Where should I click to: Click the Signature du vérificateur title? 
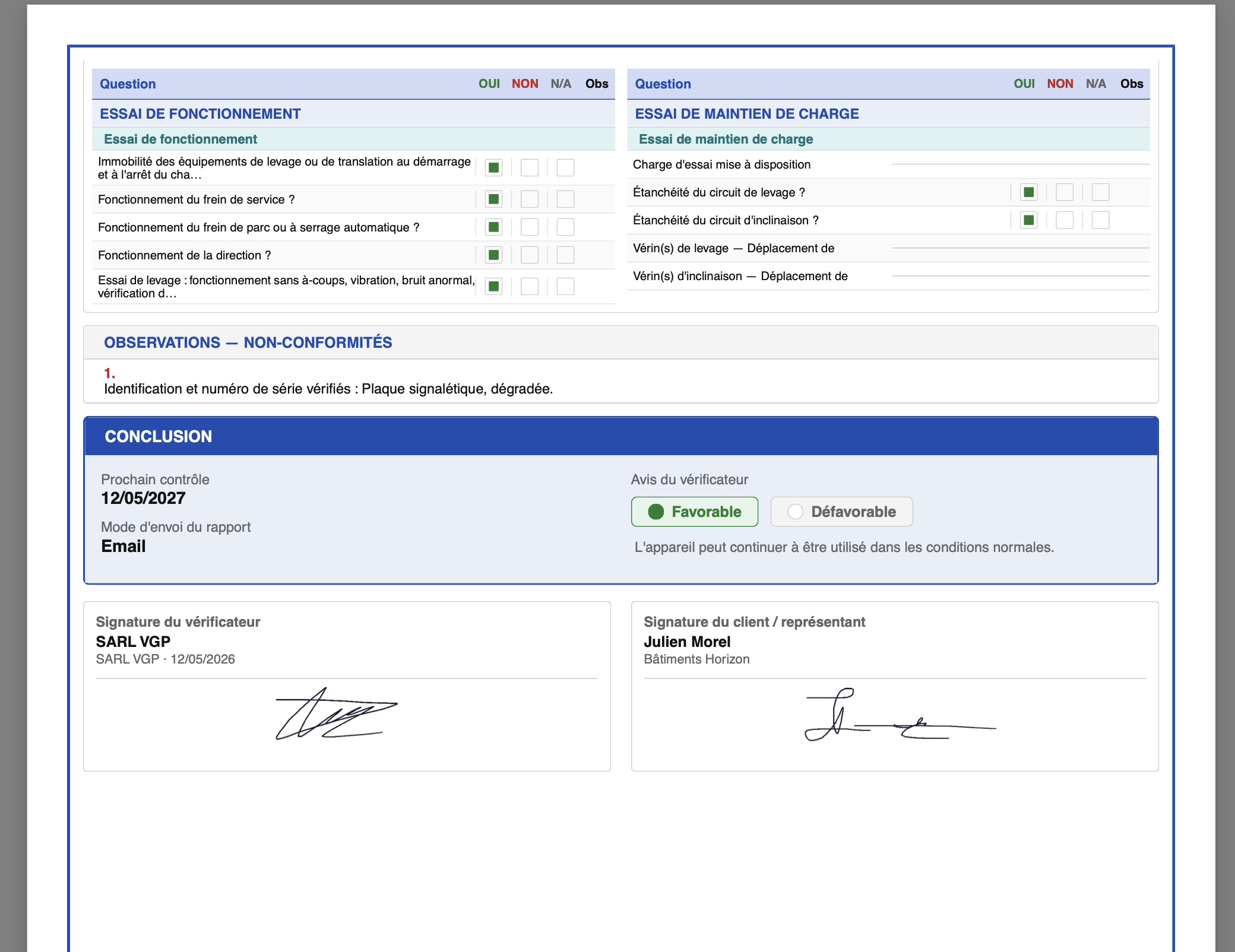coord(178,622)
